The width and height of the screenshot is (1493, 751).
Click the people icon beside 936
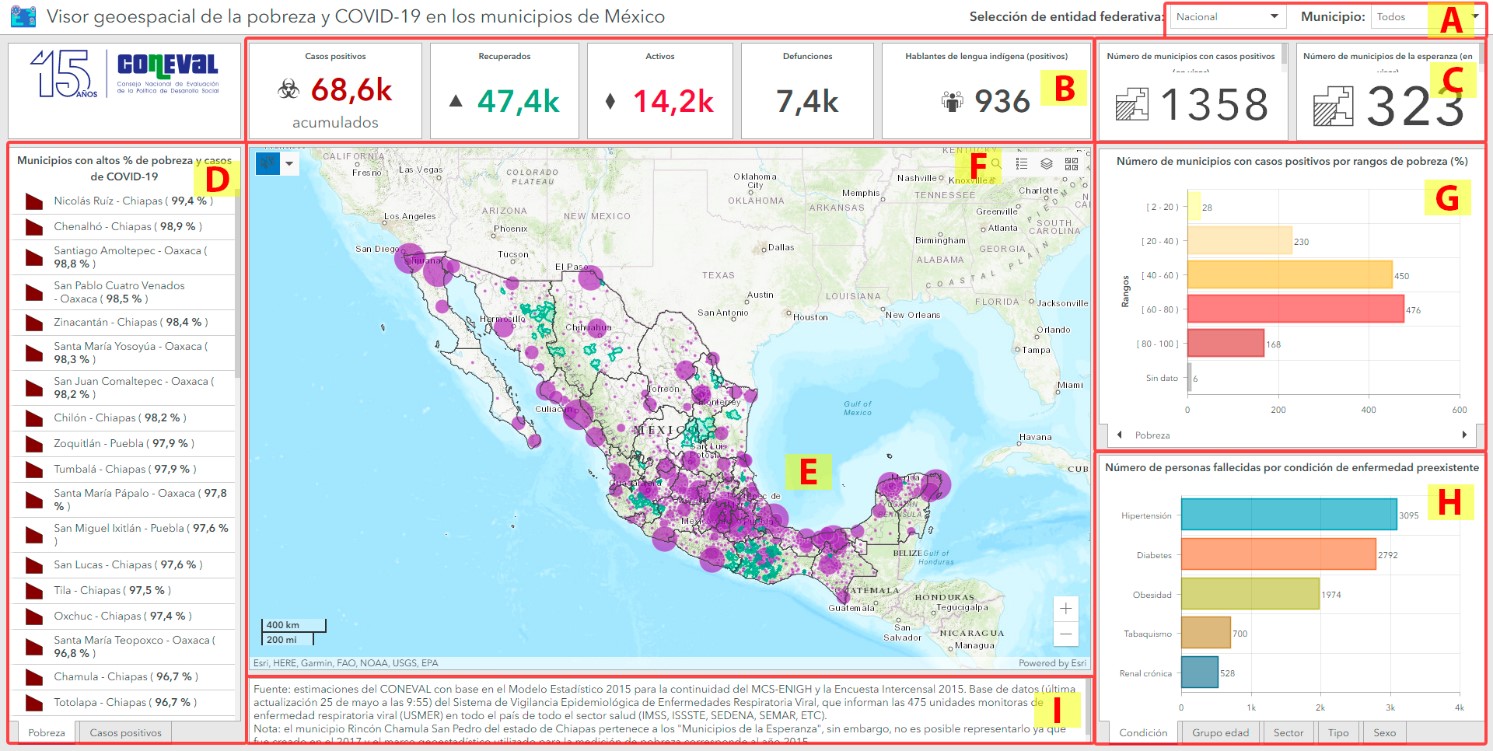pos(952,100)
